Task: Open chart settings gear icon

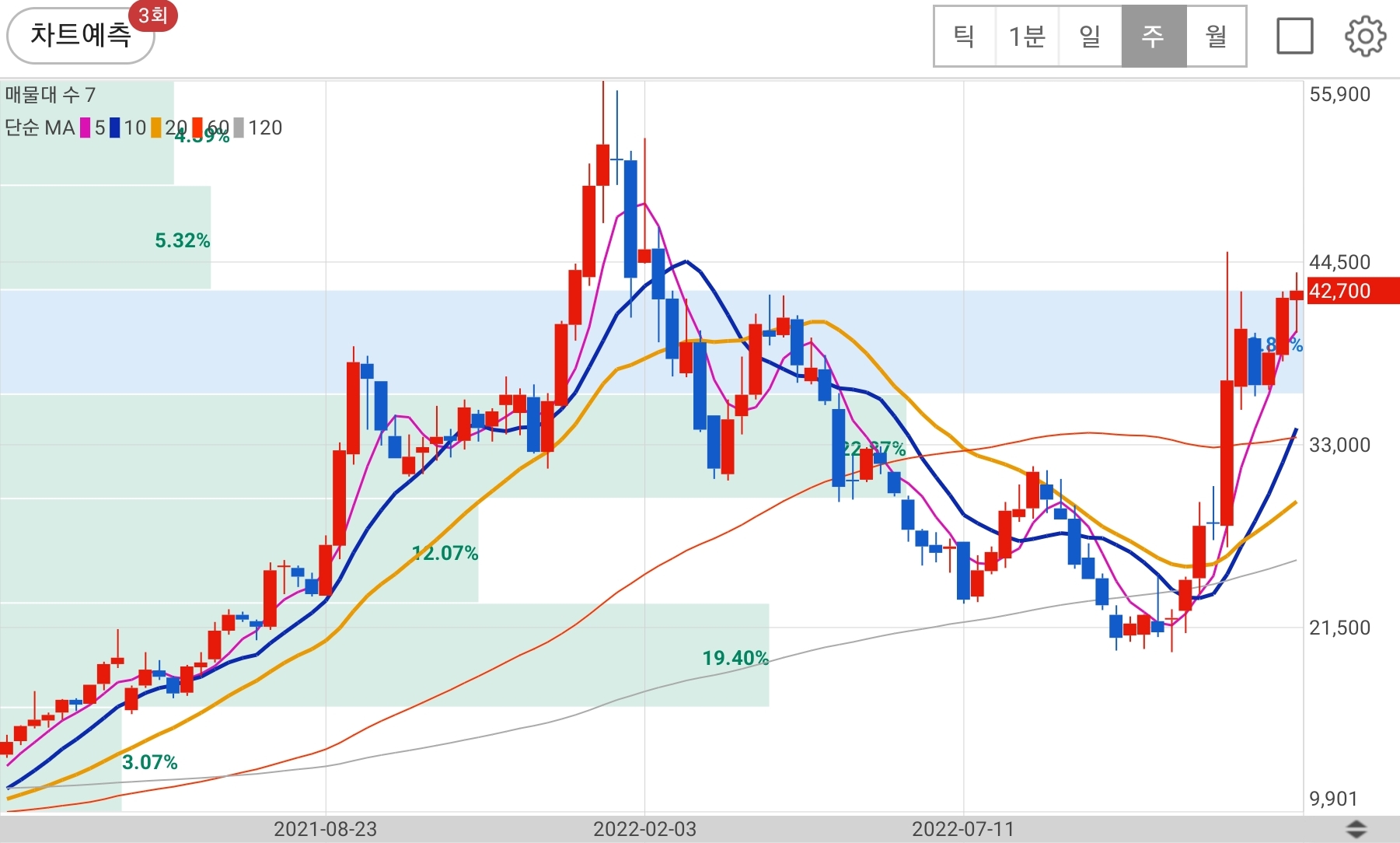Action: (x=1365, y=36)
